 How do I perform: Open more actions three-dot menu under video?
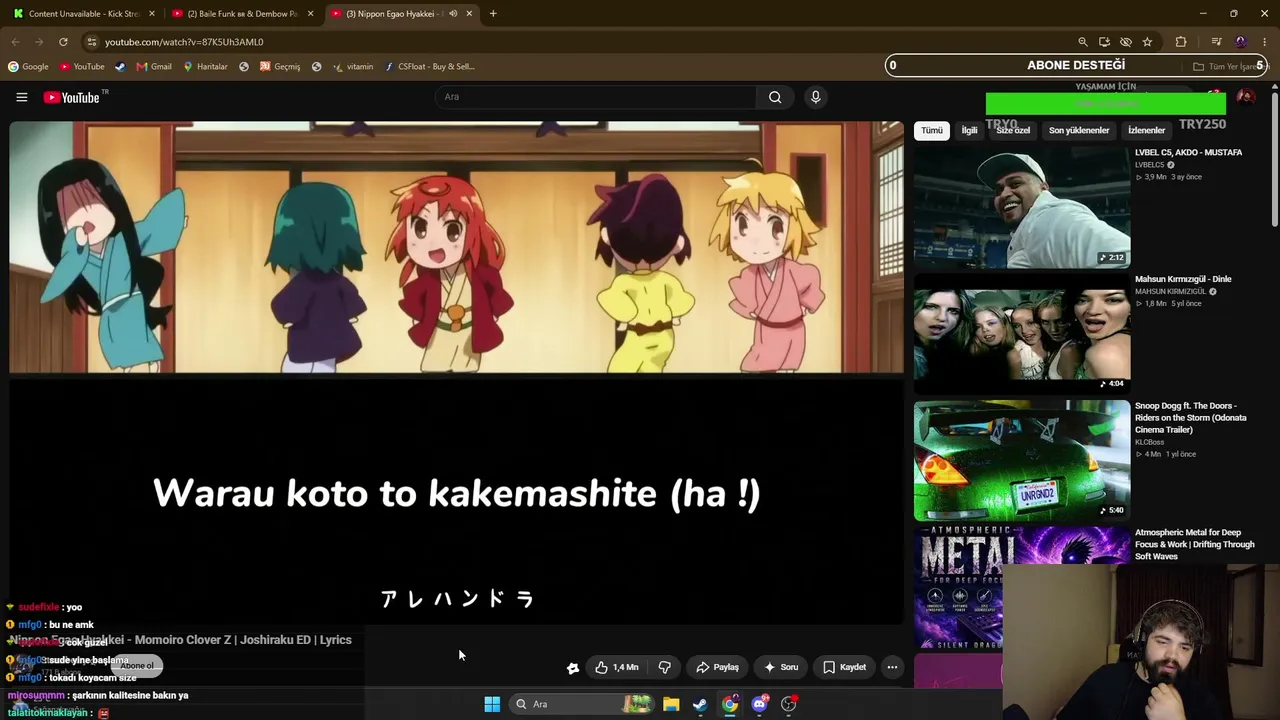coord(892,667)
